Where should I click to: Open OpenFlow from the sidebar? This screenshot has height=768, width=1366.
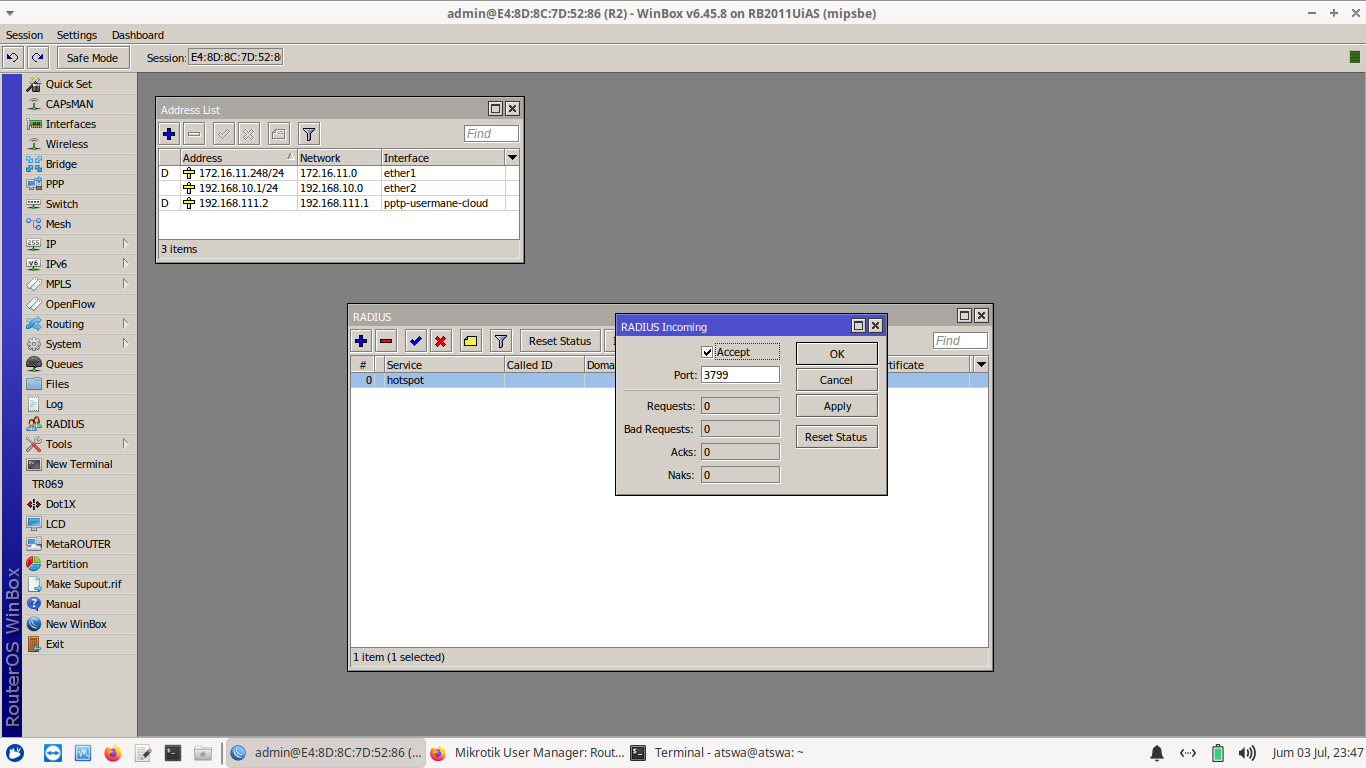pos(80,304)
